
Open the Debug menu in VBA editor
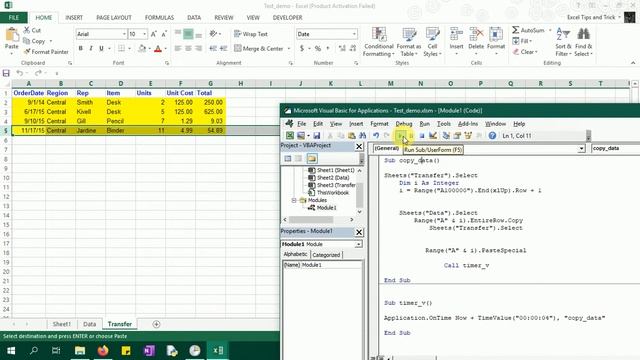point(404,124)
